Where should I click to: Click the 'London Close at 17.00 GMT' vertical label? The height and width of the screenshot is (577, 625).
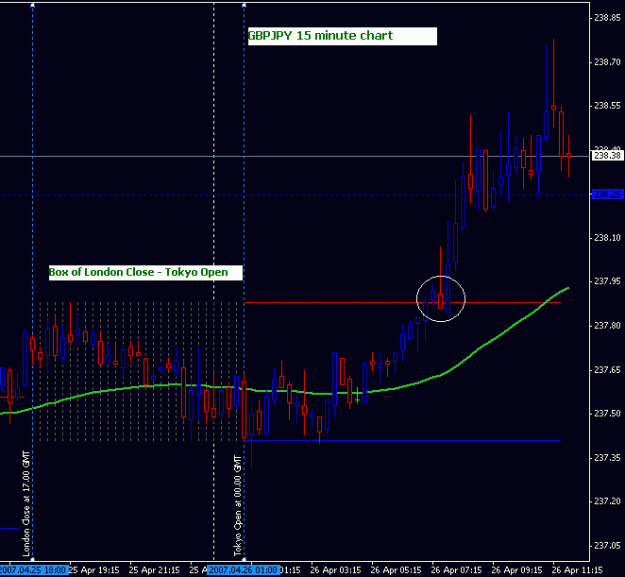[26, 504]
